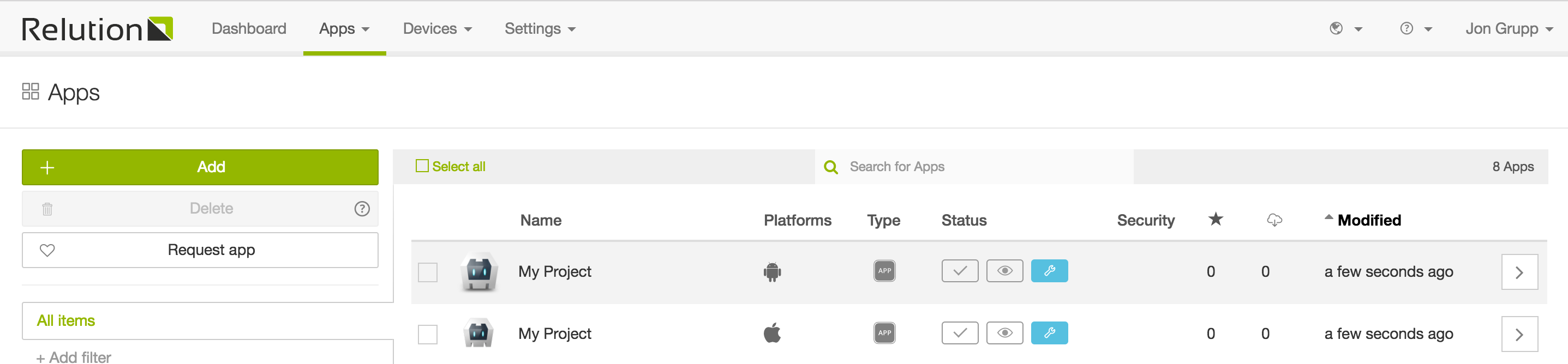Check the box for Android My Project row
The height and width of the screenshot is (364, 1568).
click(x=428, y=272)
